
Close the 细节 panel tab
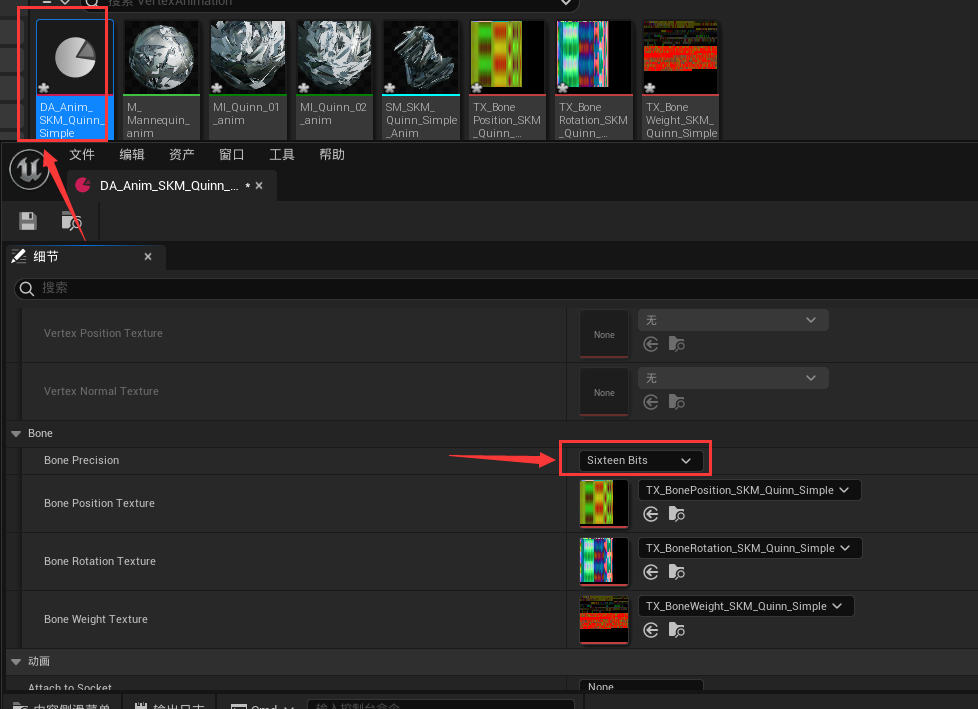coord(148,256)
